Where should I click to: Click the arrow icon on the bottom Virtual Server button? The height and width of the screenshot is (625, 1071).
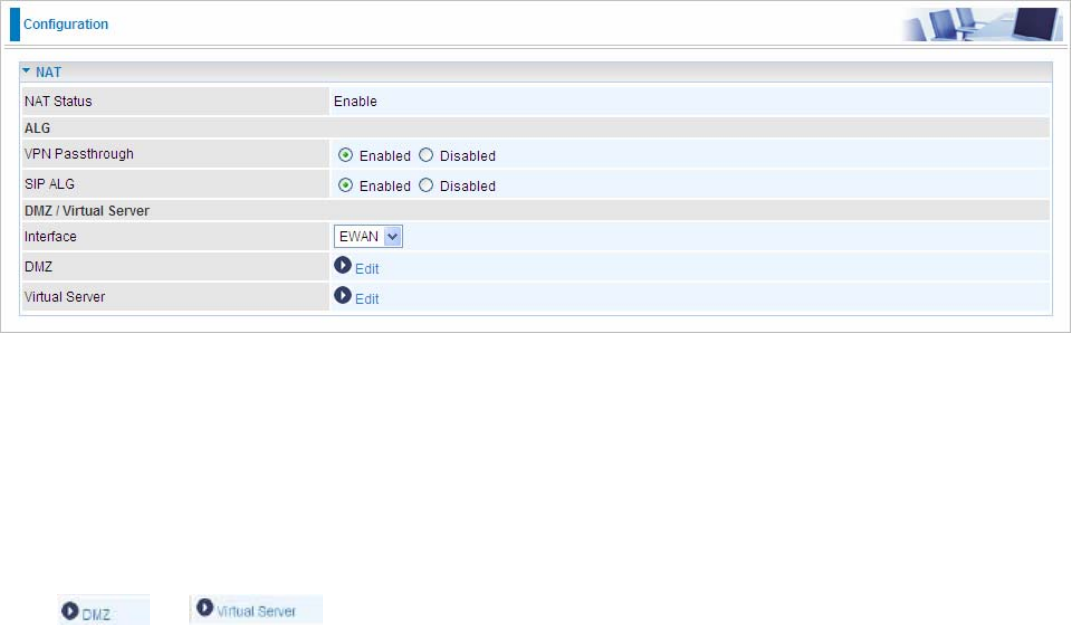205,607
